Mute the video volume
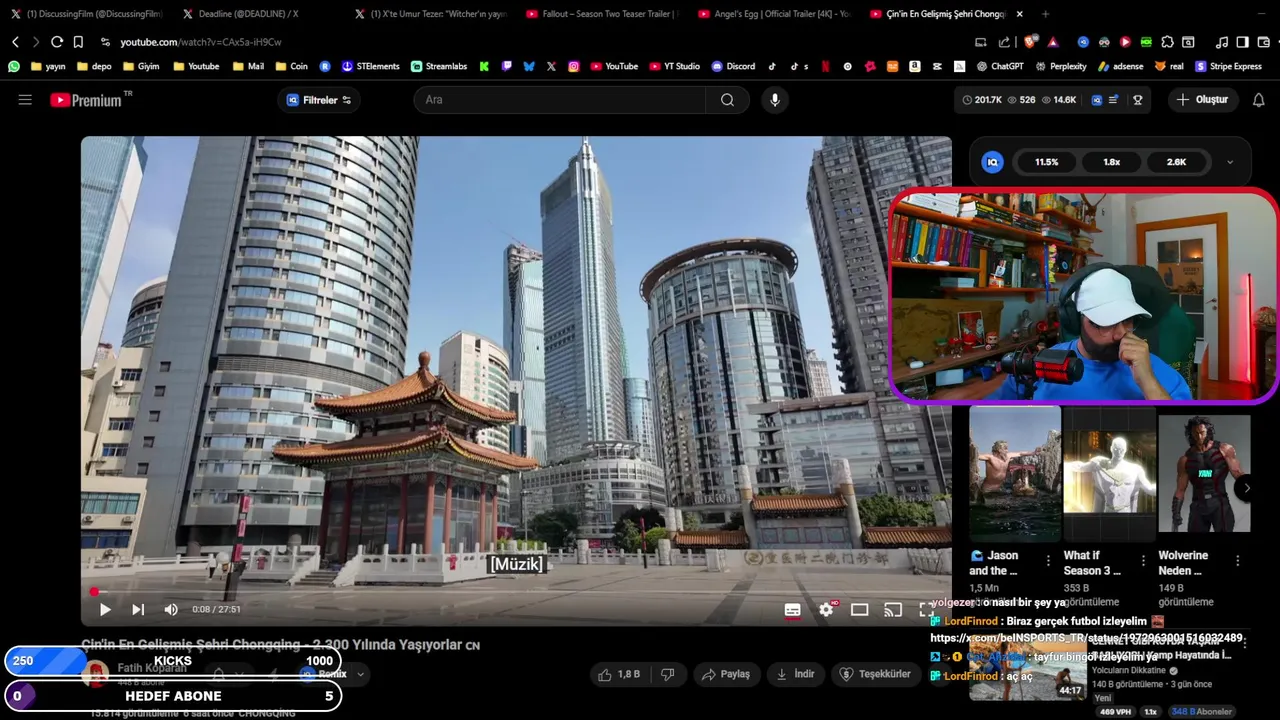Viewport: 1280px width, 720px height. pos(171,609)
